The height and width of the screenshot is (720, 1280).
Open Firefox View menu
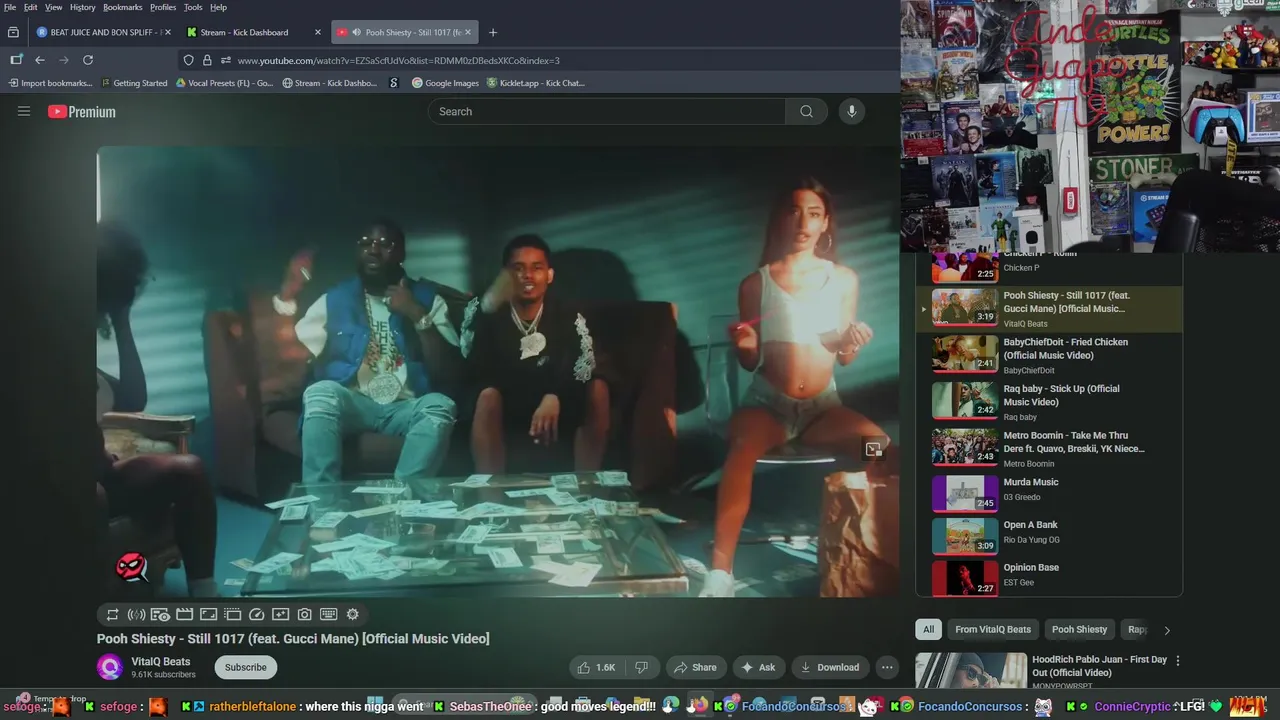[x=53, y=7]
